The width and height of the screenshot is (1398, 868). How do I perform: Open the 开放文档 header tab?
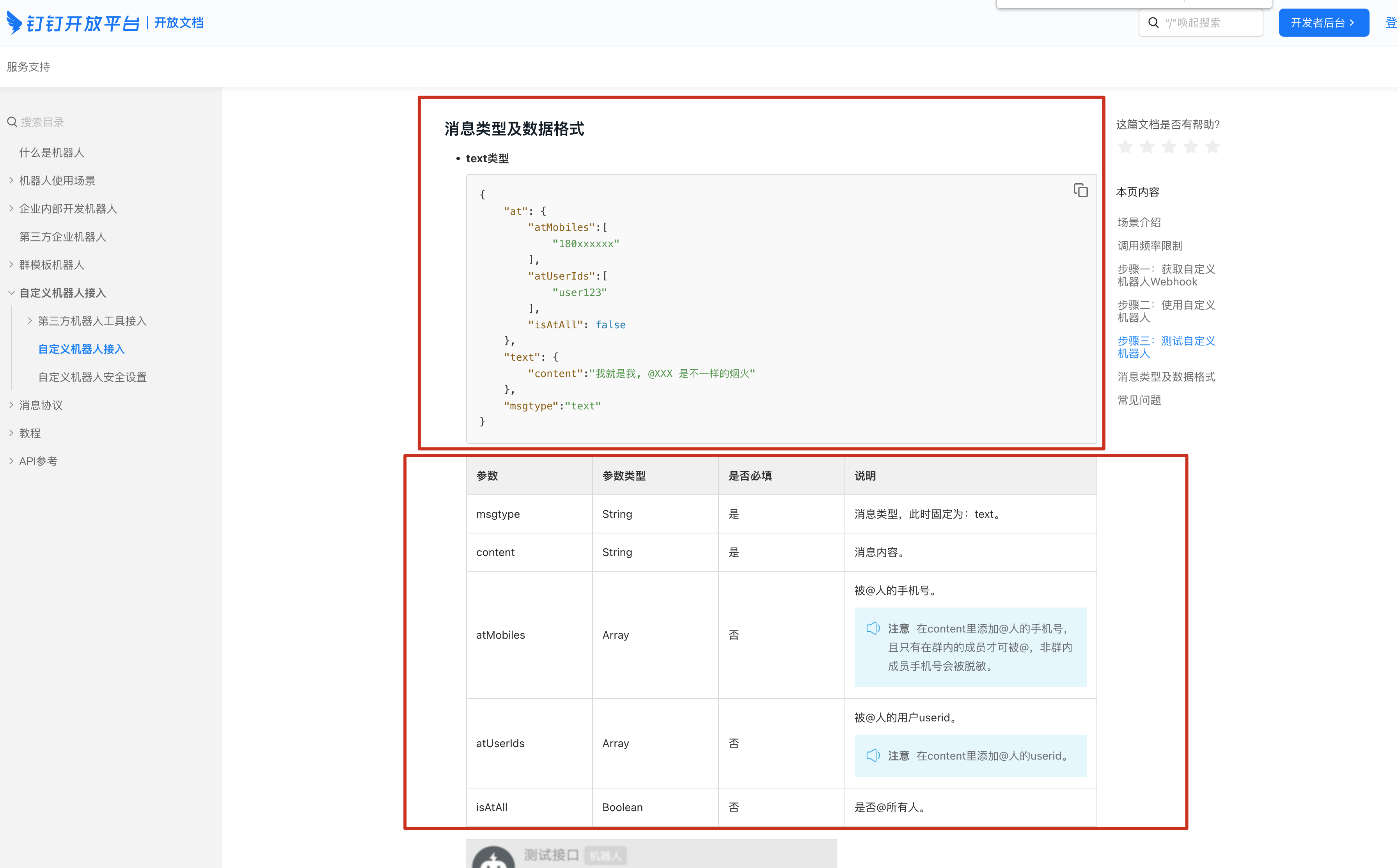coord(179,23)
